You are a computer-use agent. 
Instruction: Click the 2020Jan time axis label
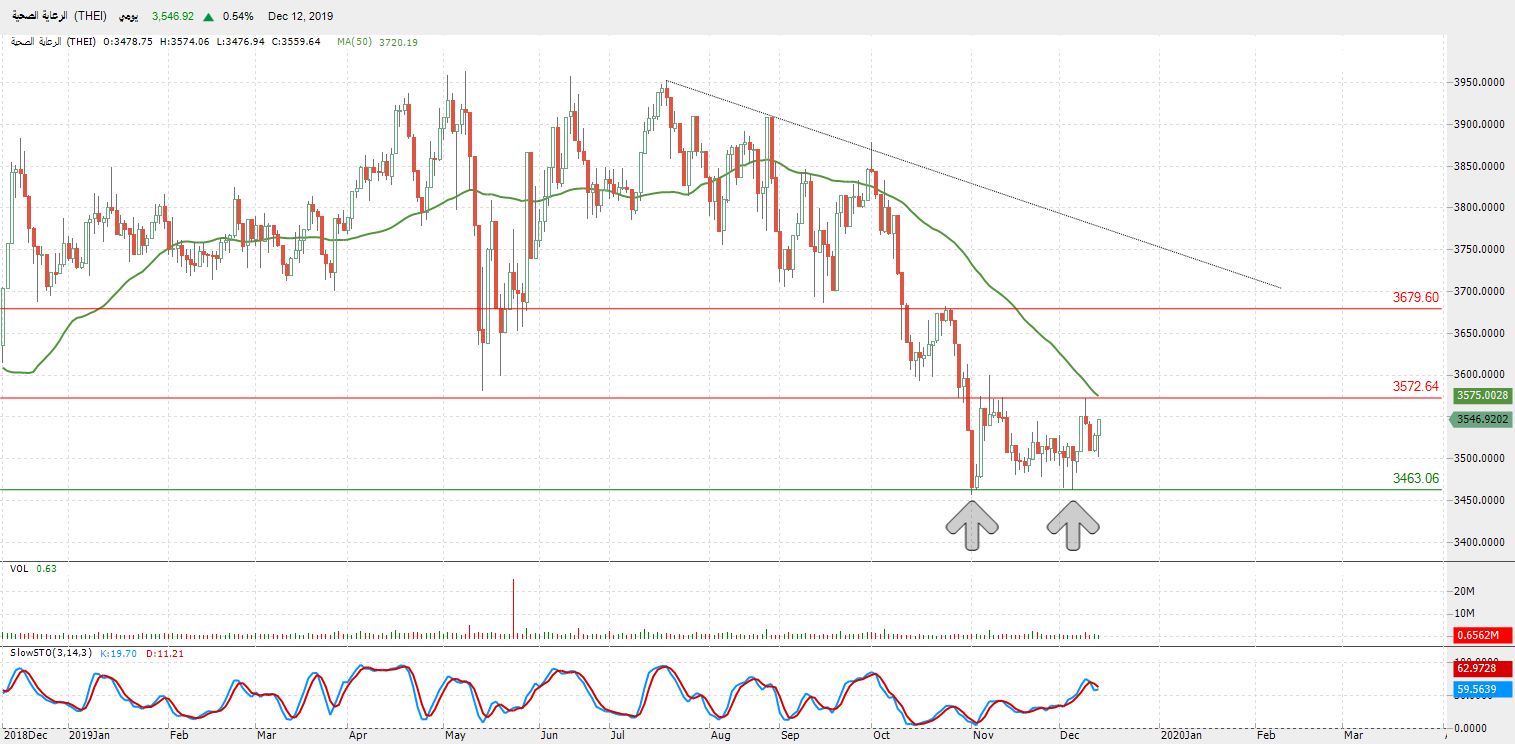tap(1179, 735)
